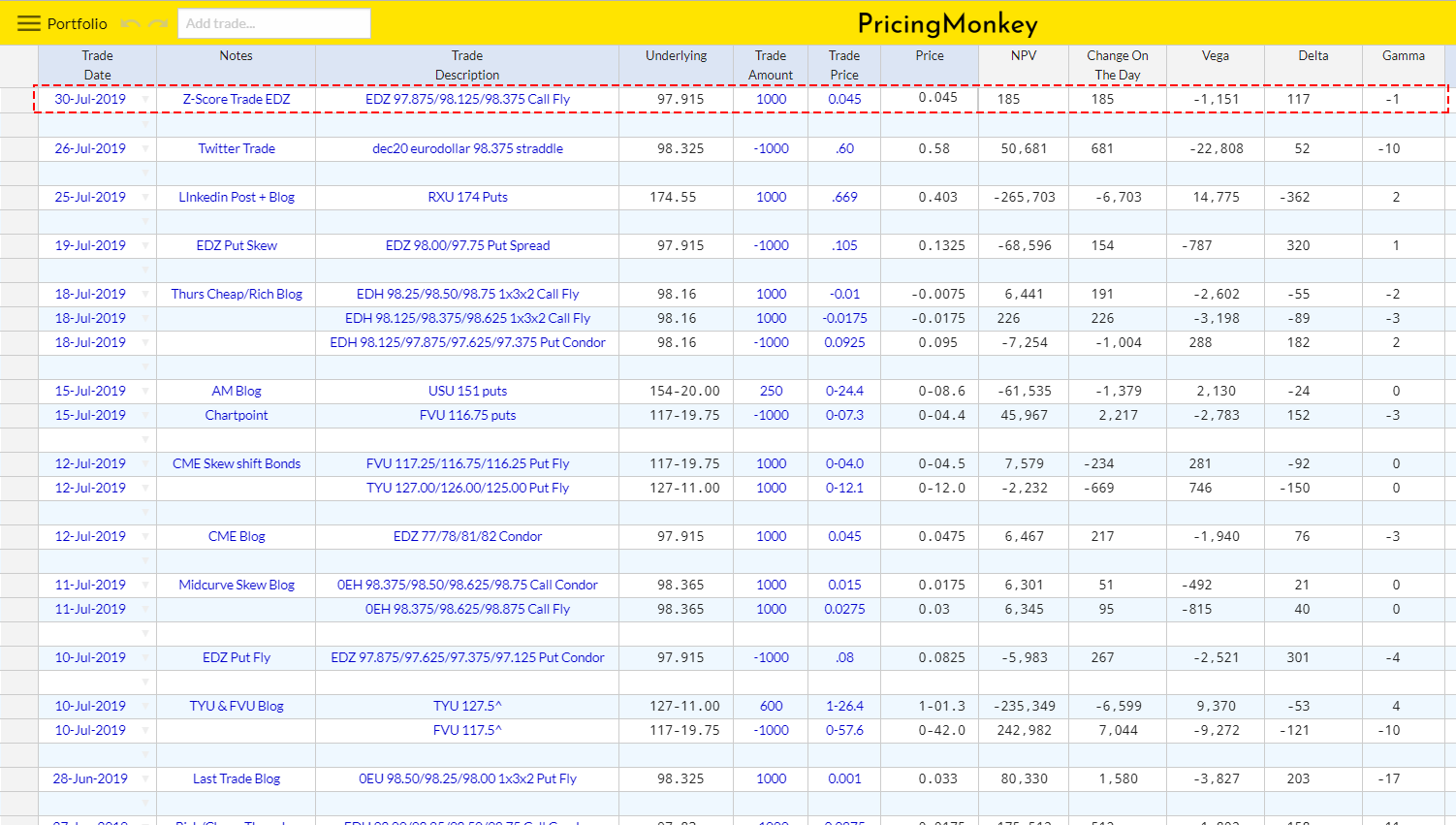Select the Vega column header

click(1216, 65)
